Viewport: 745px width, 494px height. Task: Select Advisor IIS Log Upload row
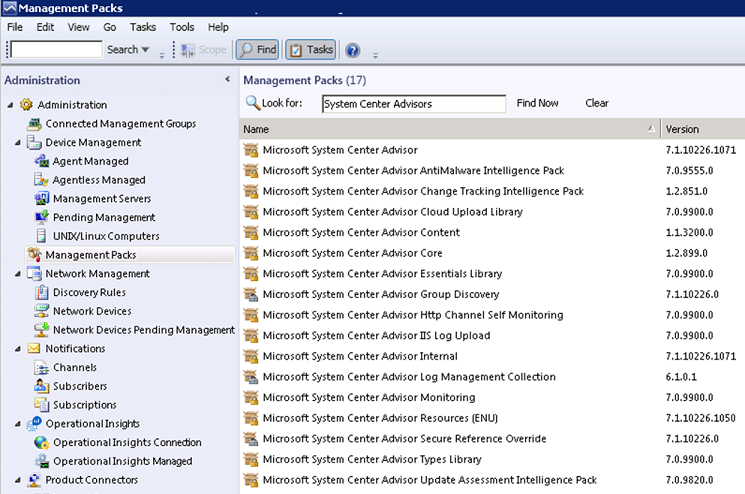tap(492, 335)
